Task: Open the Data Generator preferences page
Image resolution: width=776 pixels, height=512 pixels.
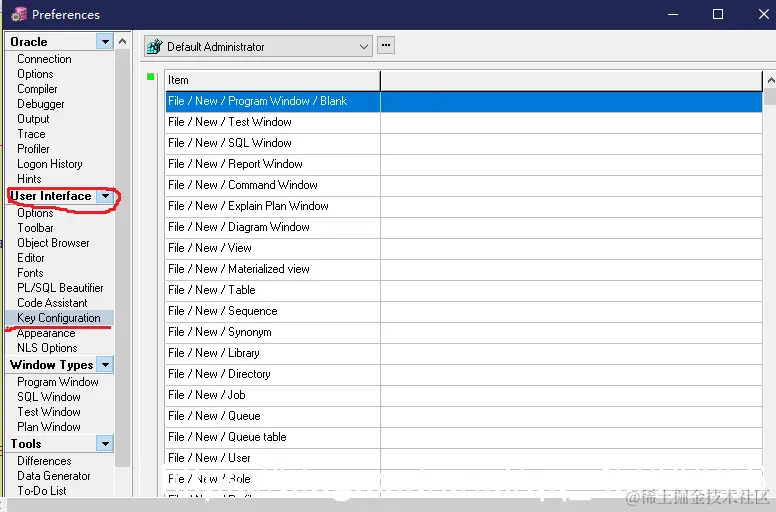Action: pos(53,476)
